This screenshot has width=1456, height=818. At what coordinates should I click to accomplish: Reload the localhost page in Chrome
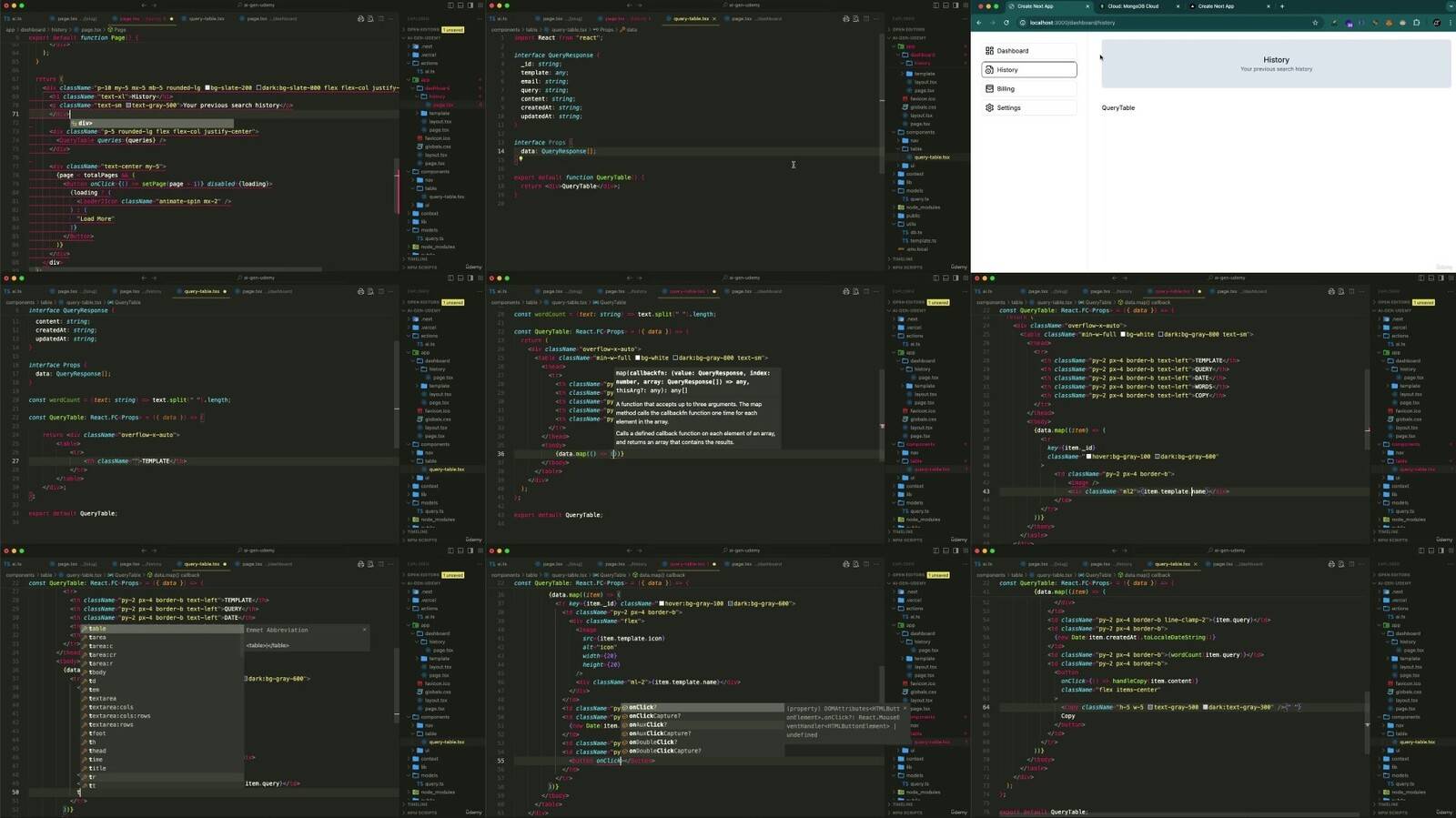pos(1006,23)
